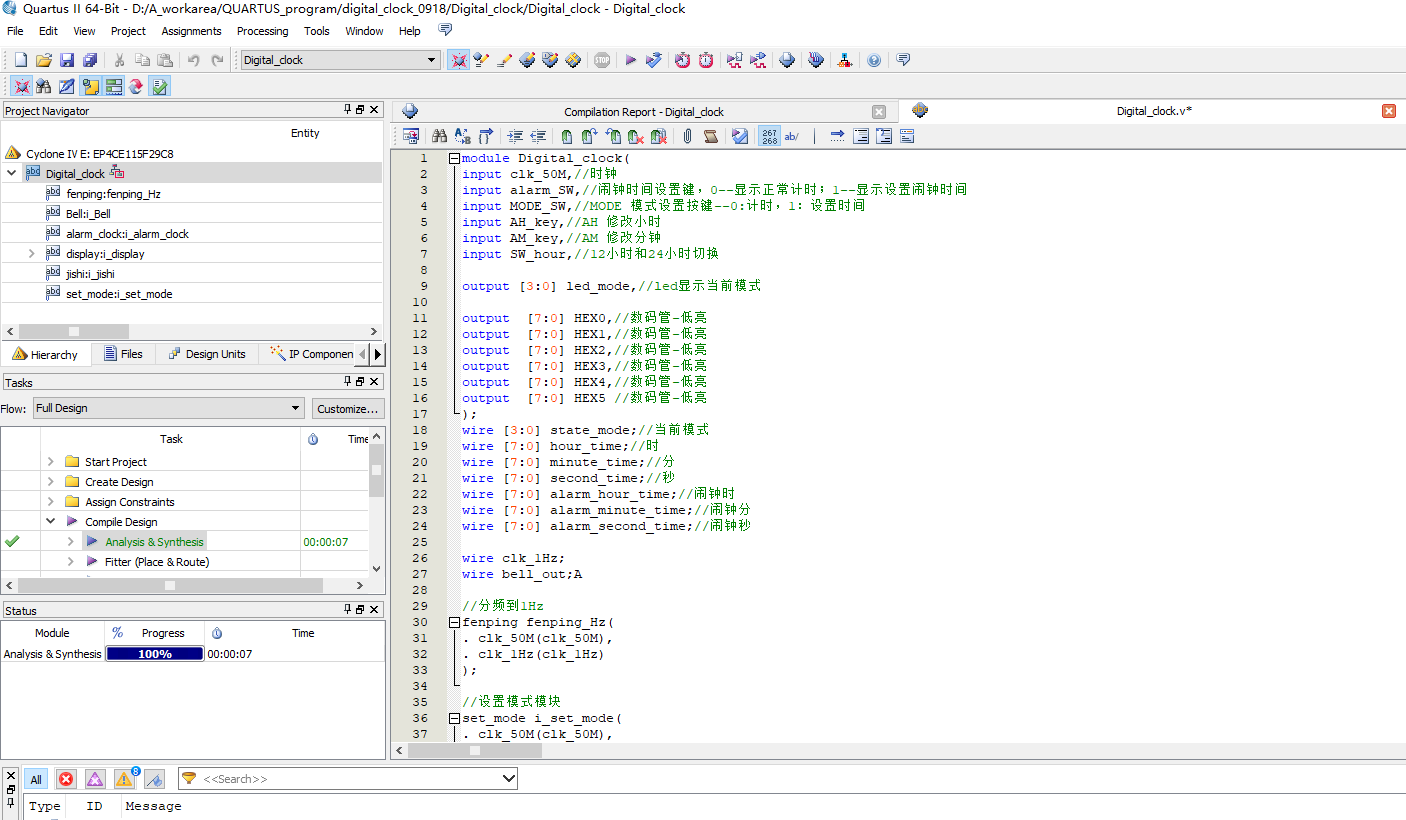Click the Find binoculars icon in editor toolbar

pos(439,136)
